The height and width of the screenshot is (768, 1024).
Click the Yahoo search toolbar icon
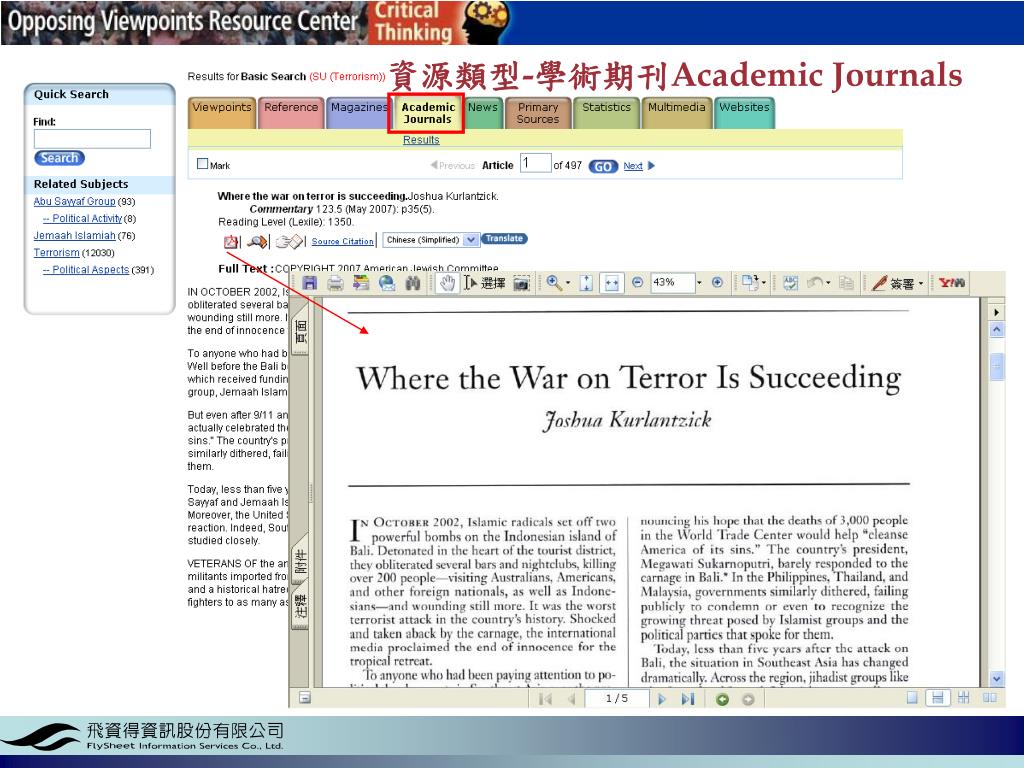(x=952, y=283)
